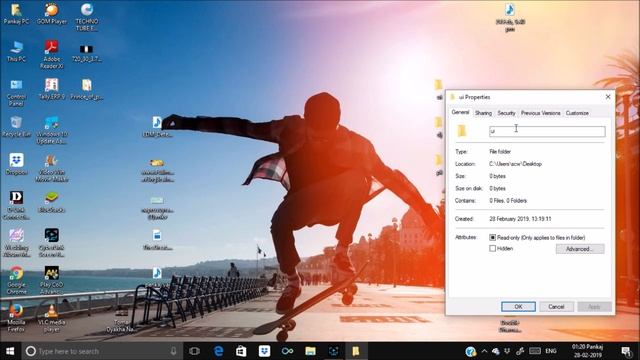The height and width of the screenshot is (360, 640).
Task: Open the Dropbox desktop icon
Action: click(16, 164)
